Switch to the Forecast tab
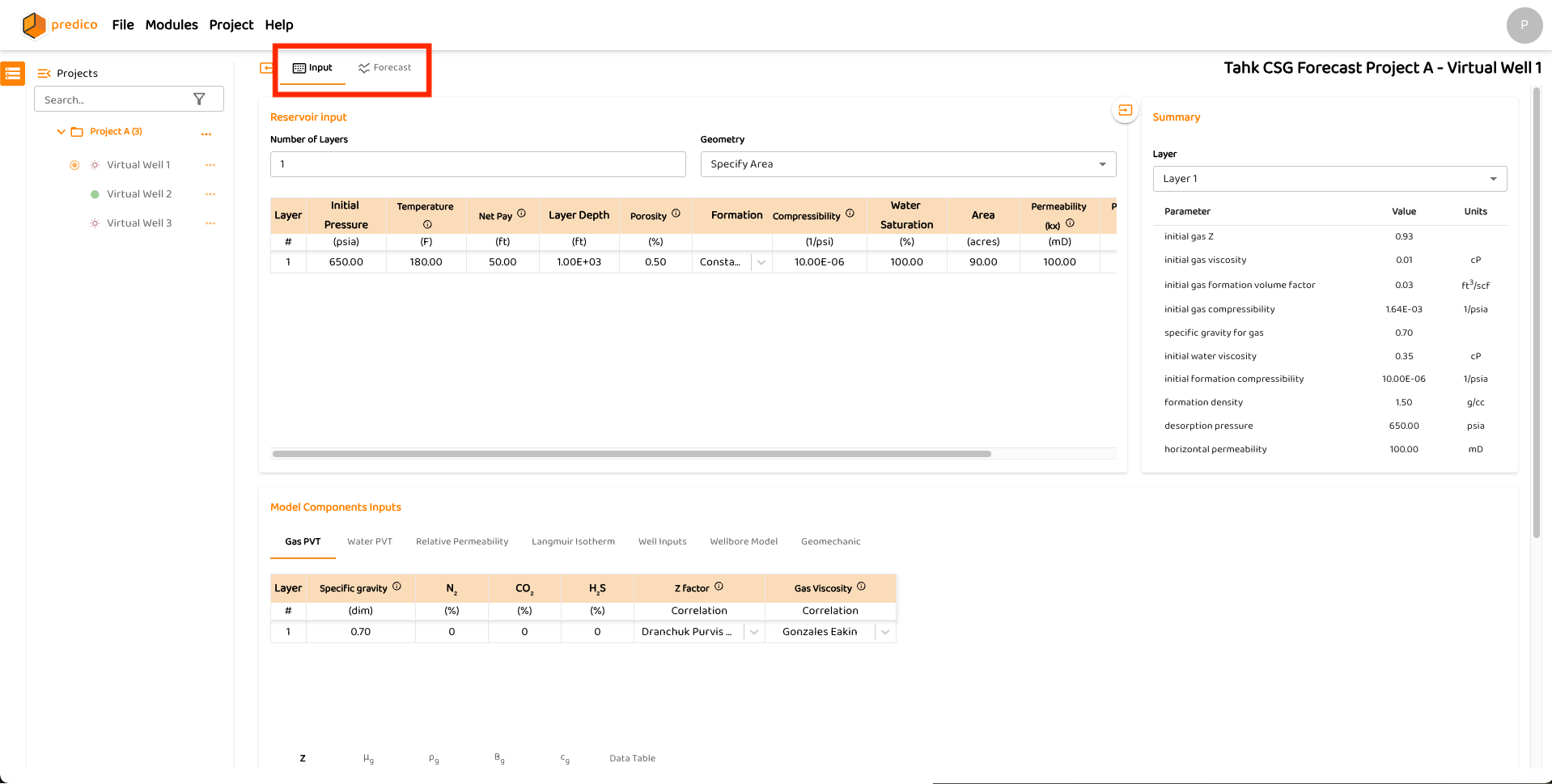 (x=385, y=68)
